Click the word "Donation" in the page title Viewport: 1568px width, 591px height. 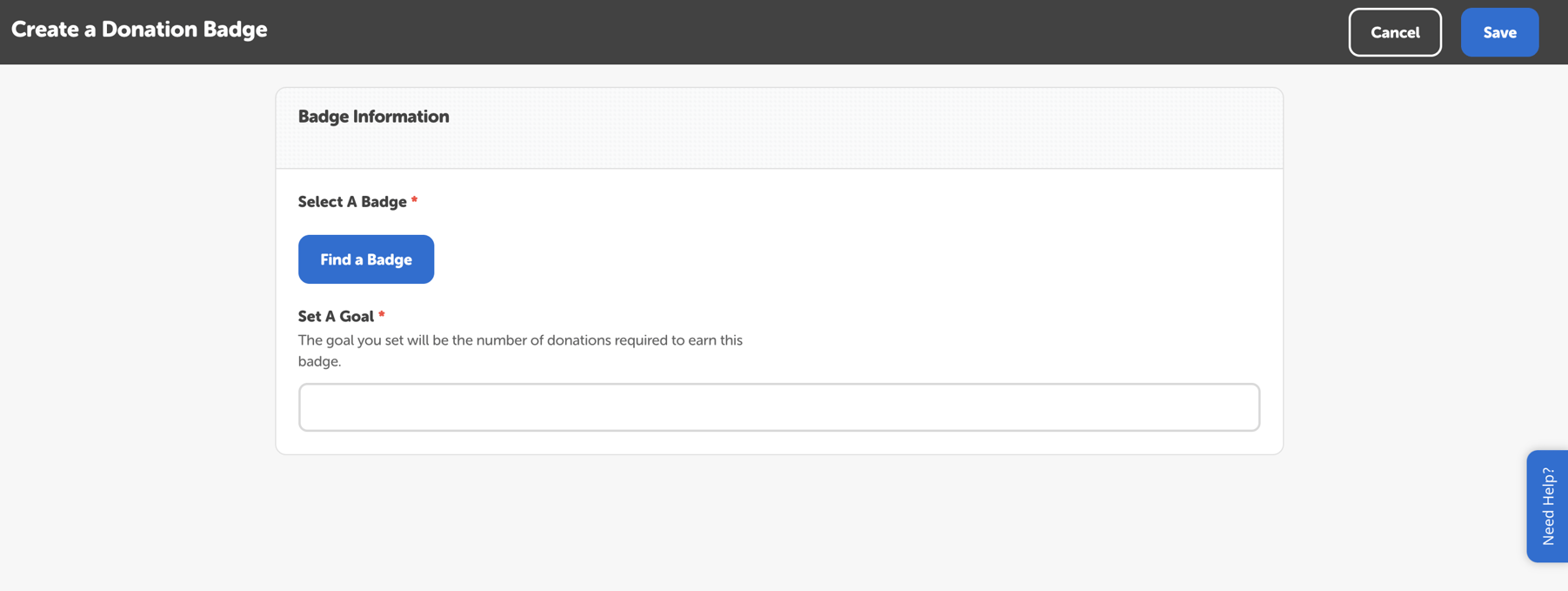149,30
